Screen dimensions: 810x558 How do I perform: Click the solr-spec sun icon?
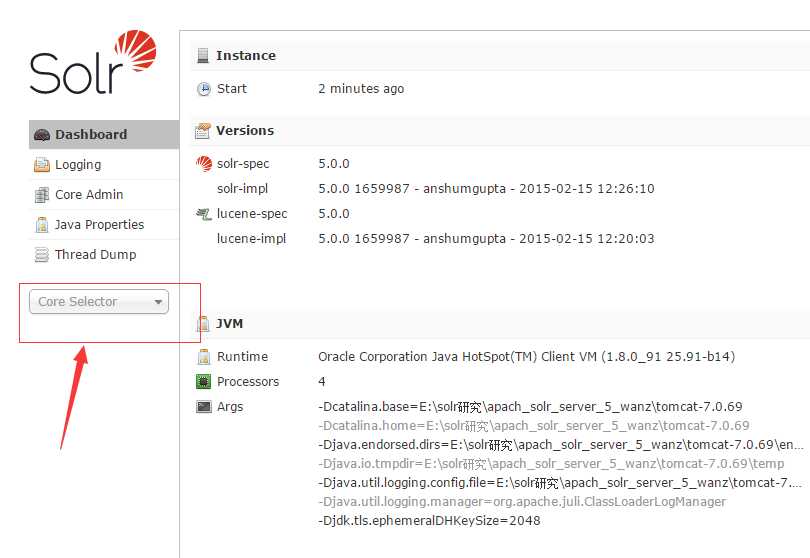[x=204, y=164]
